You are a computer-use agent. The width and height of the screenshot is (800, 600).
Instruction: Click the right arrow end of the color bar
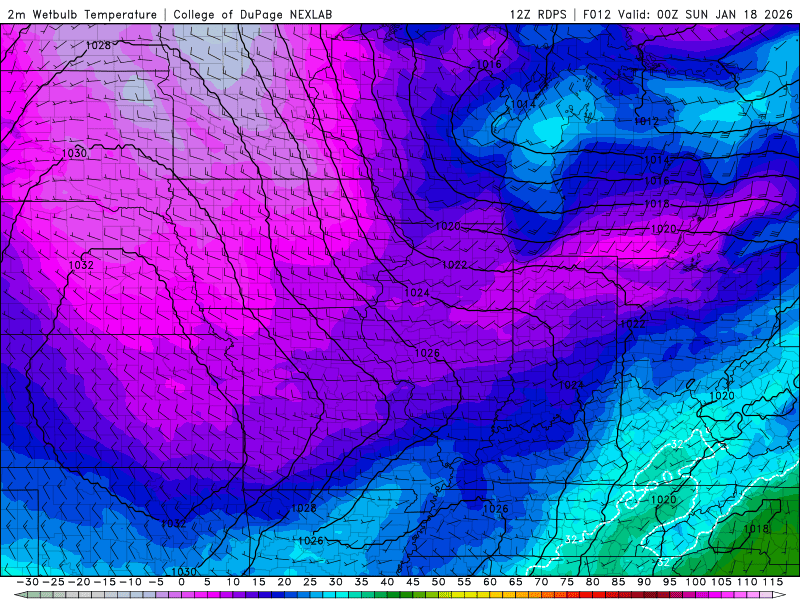tap(779, 595)
